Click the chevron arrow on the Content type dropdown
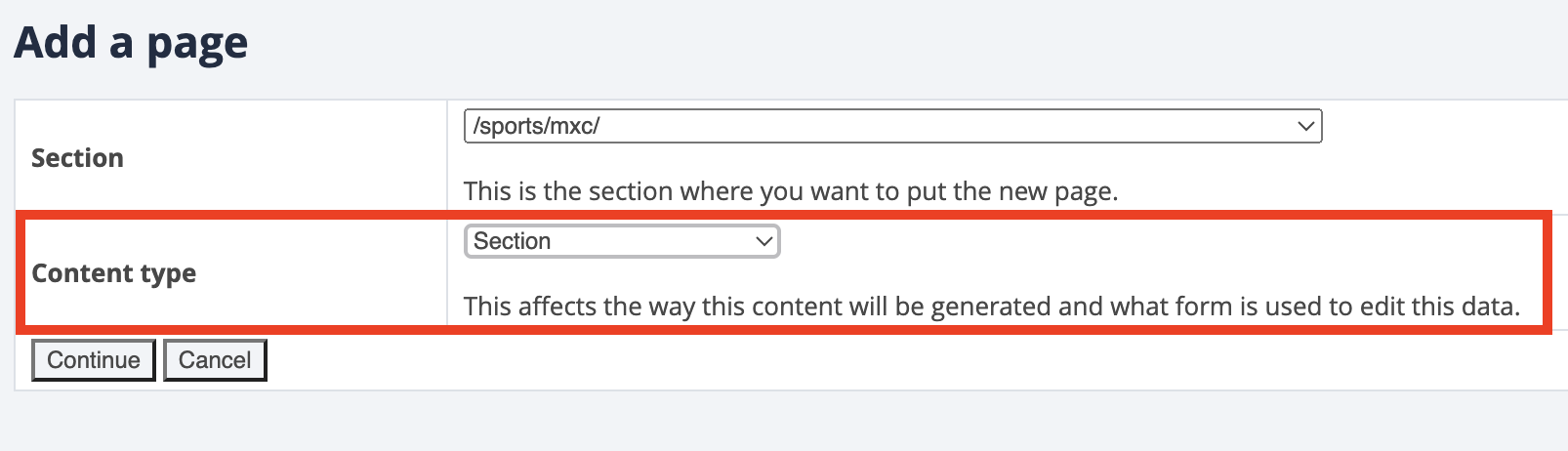1568x451 pixels. (x=764, y=241)
